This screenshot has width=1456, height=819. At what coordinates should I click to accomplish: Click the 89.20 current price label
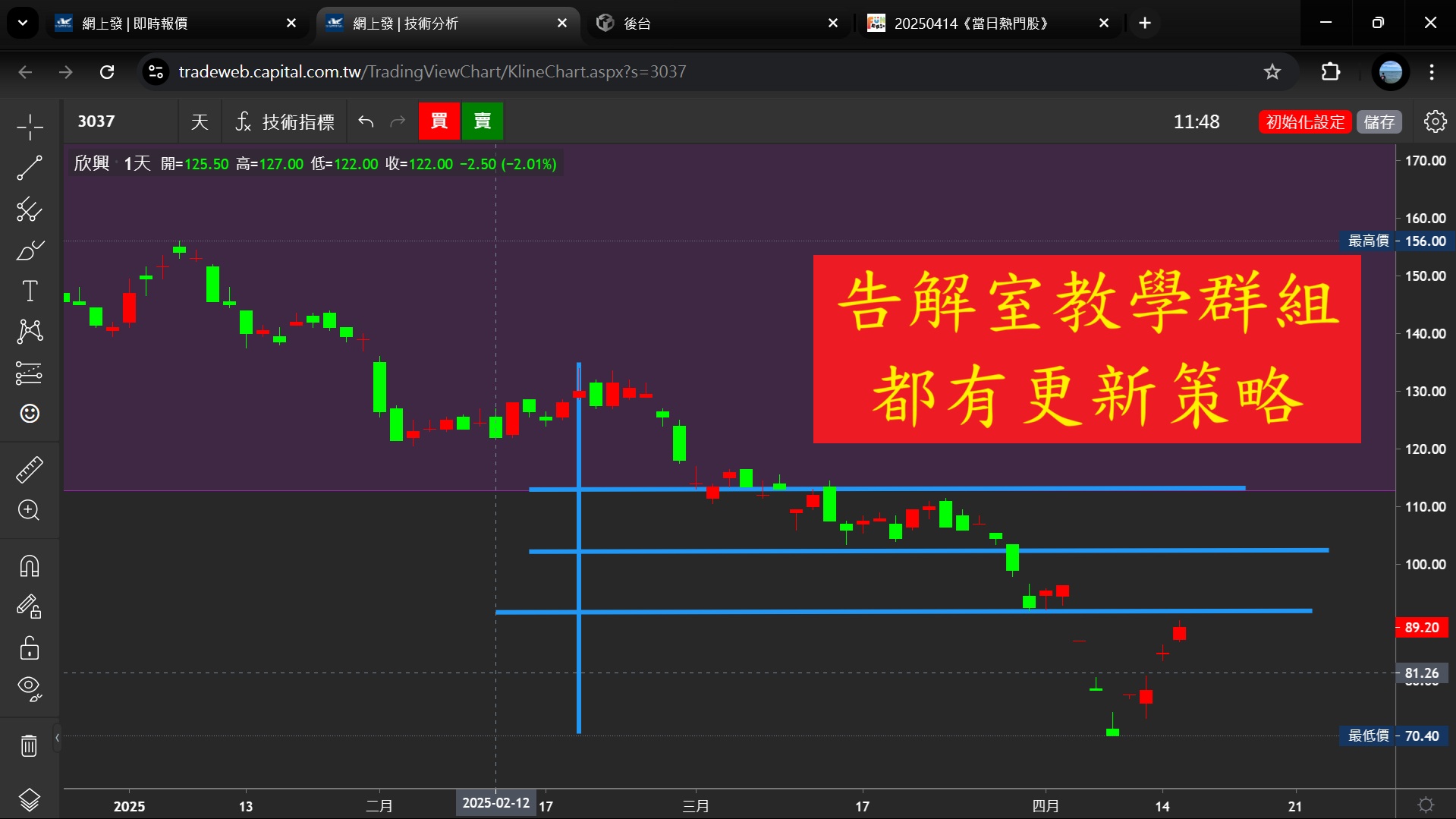pyautogui.click(x=1421, y=628)
